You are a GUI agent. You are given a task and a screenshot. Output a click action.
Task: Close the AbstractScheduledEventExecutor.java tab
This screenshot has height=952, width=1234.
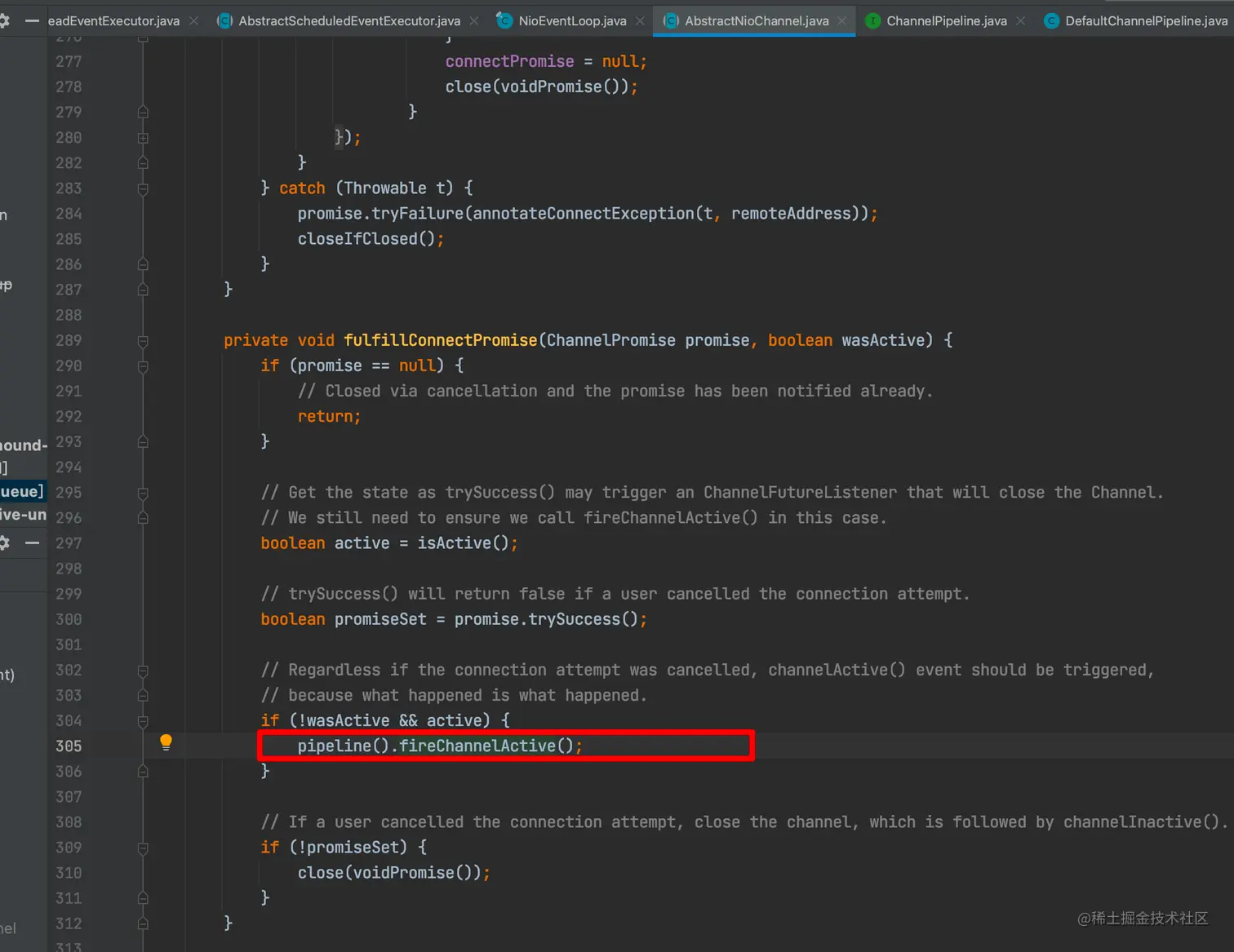coord(474,20)
